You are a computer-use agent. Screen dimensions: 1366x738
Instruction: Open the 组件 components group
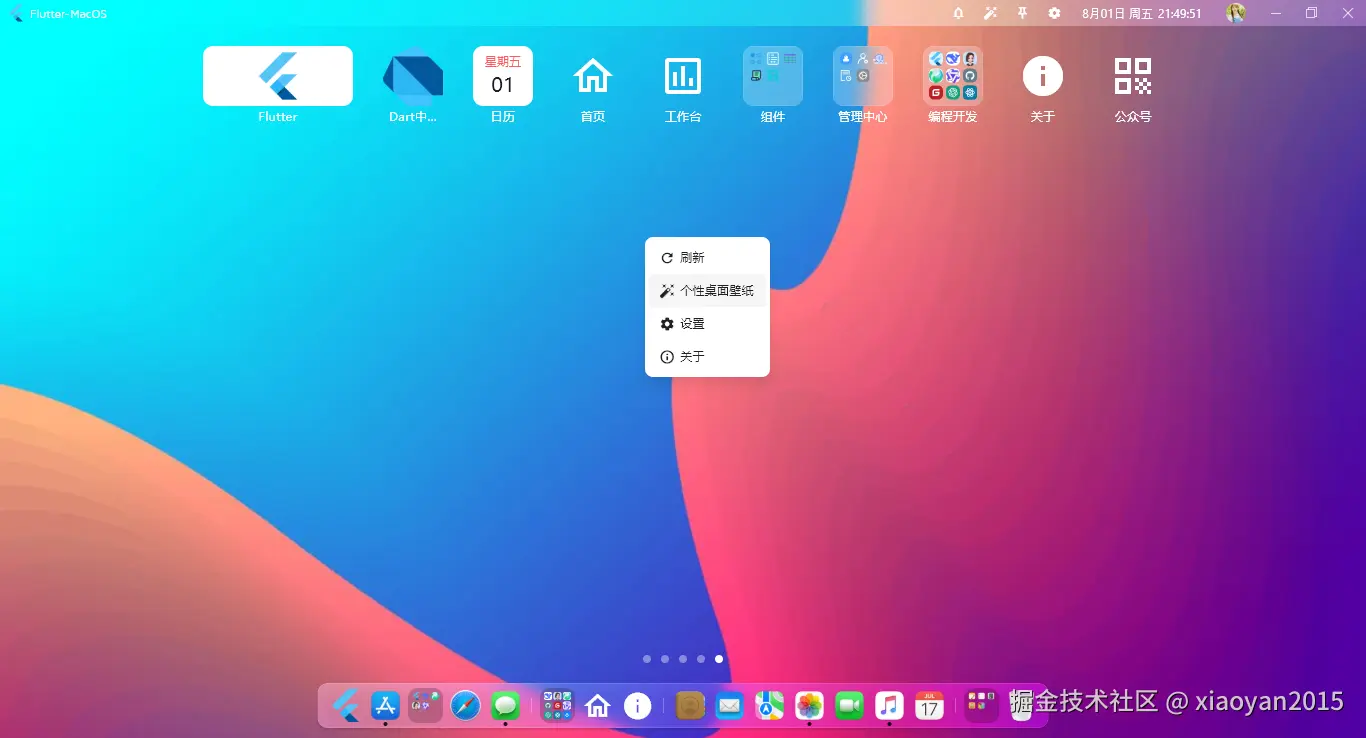(x=773, y=75)
